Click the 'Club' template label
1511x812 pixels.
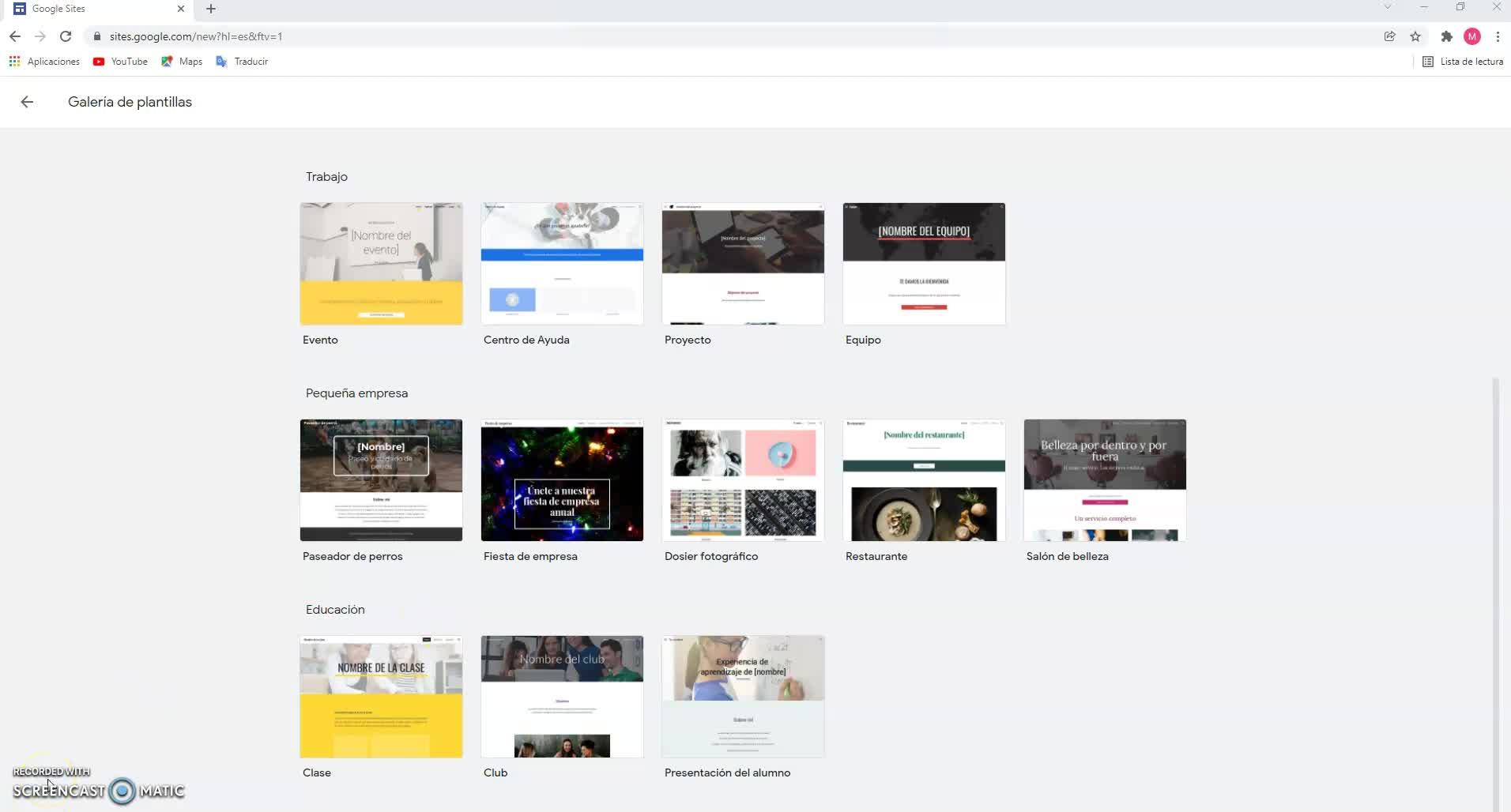coord(496,773)
